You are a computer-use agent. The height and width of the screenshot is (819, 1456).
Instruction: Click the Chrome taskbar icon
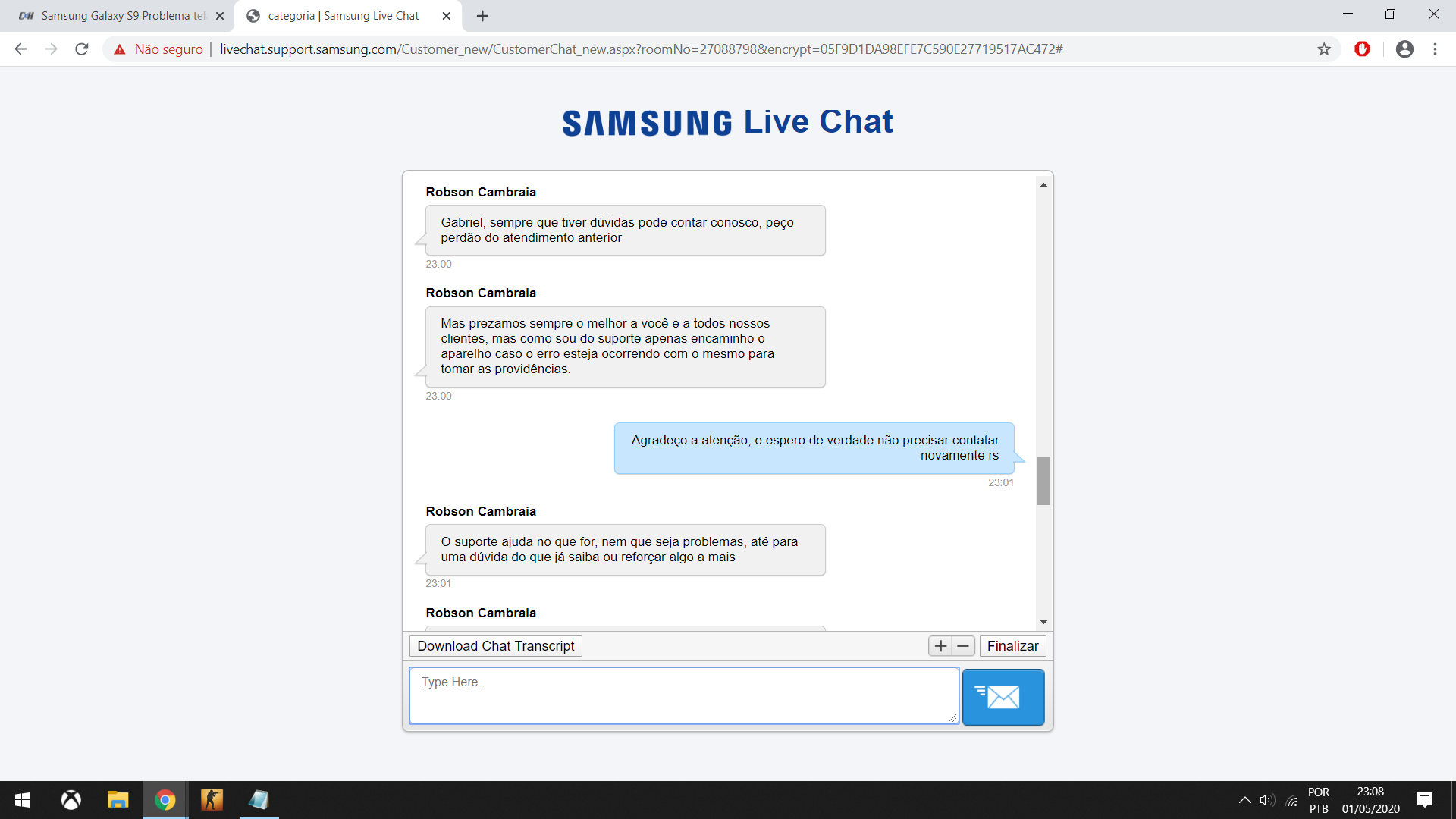point(165,800)
